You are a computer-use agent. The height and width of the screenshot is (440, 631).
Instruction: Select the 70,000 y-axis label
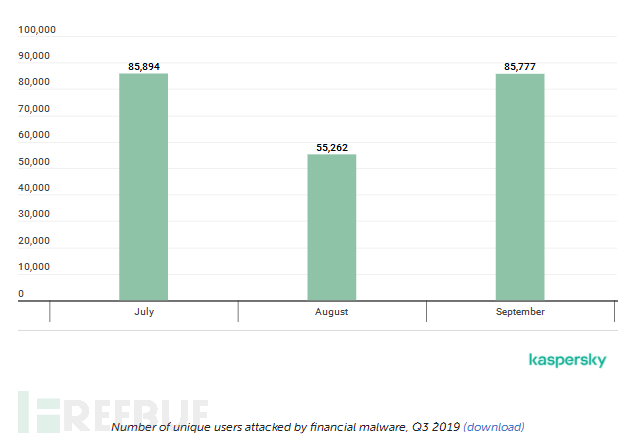pos(34,109)
